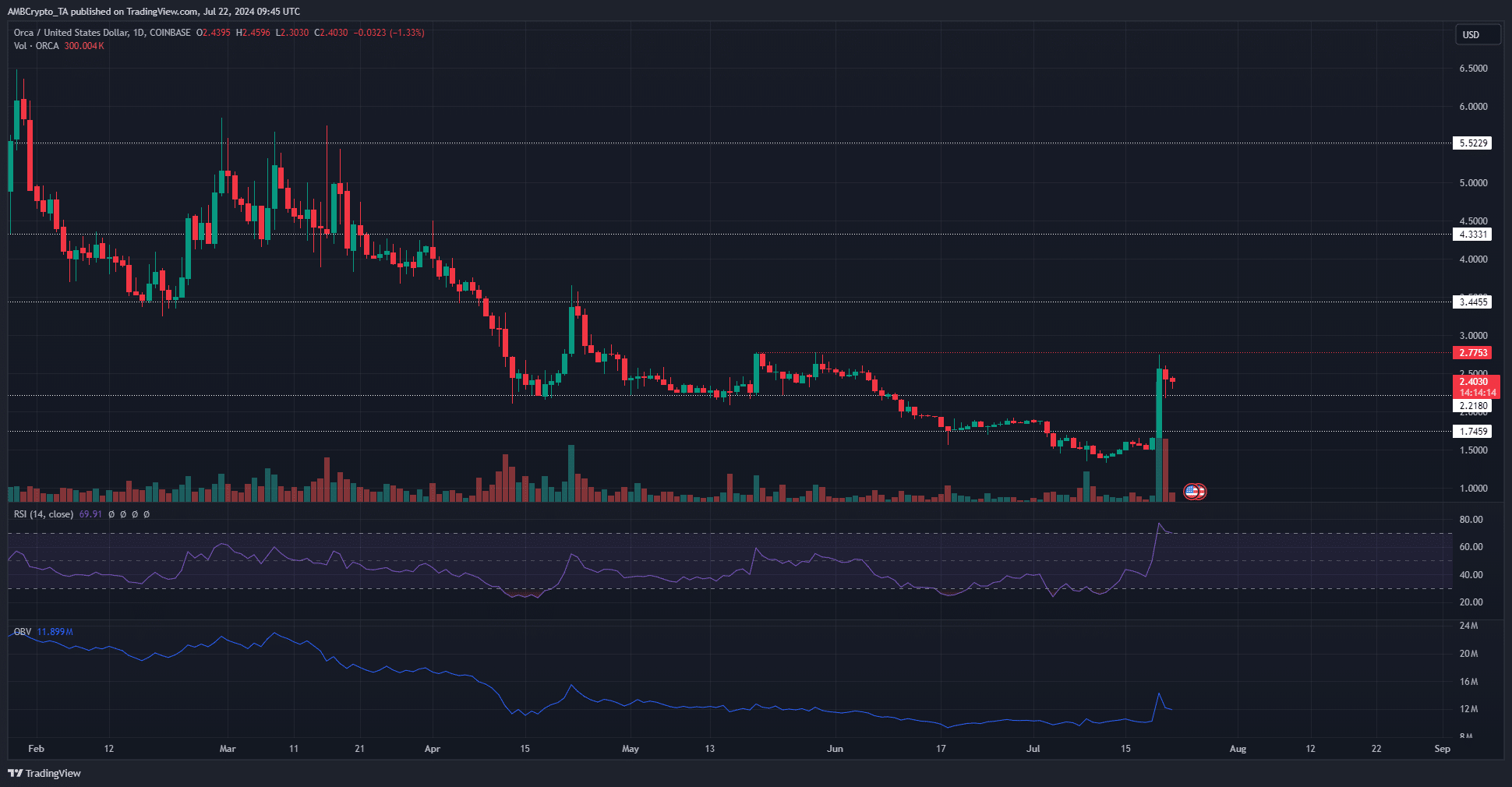The height and width of the screenshot is (787, 1512).
Task: Click the RSI value 69.91
Action: click(x=90, y=514)
